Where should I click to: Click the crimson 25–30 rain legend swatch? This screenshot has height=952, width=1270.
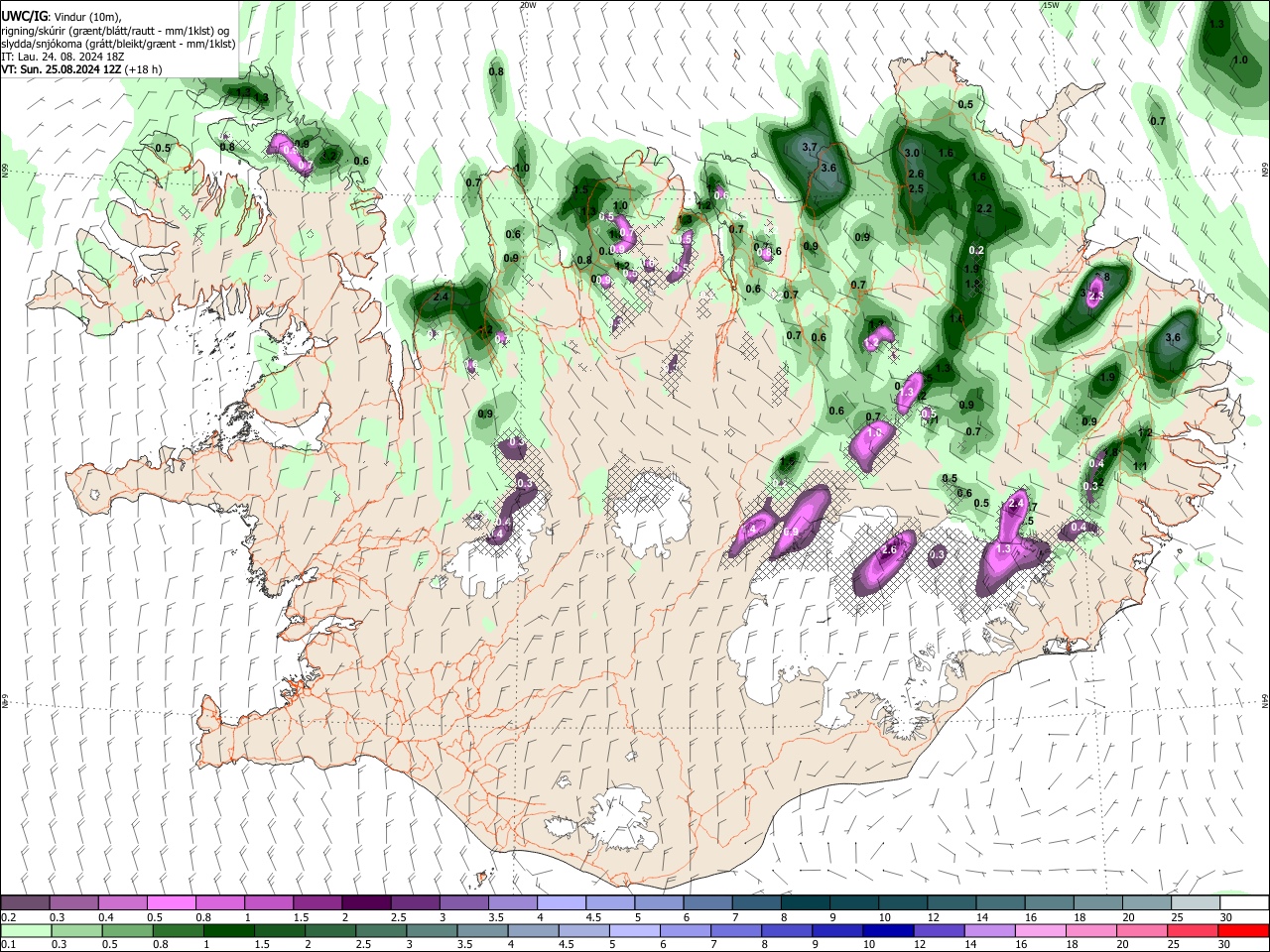[x=1192, y=931]
